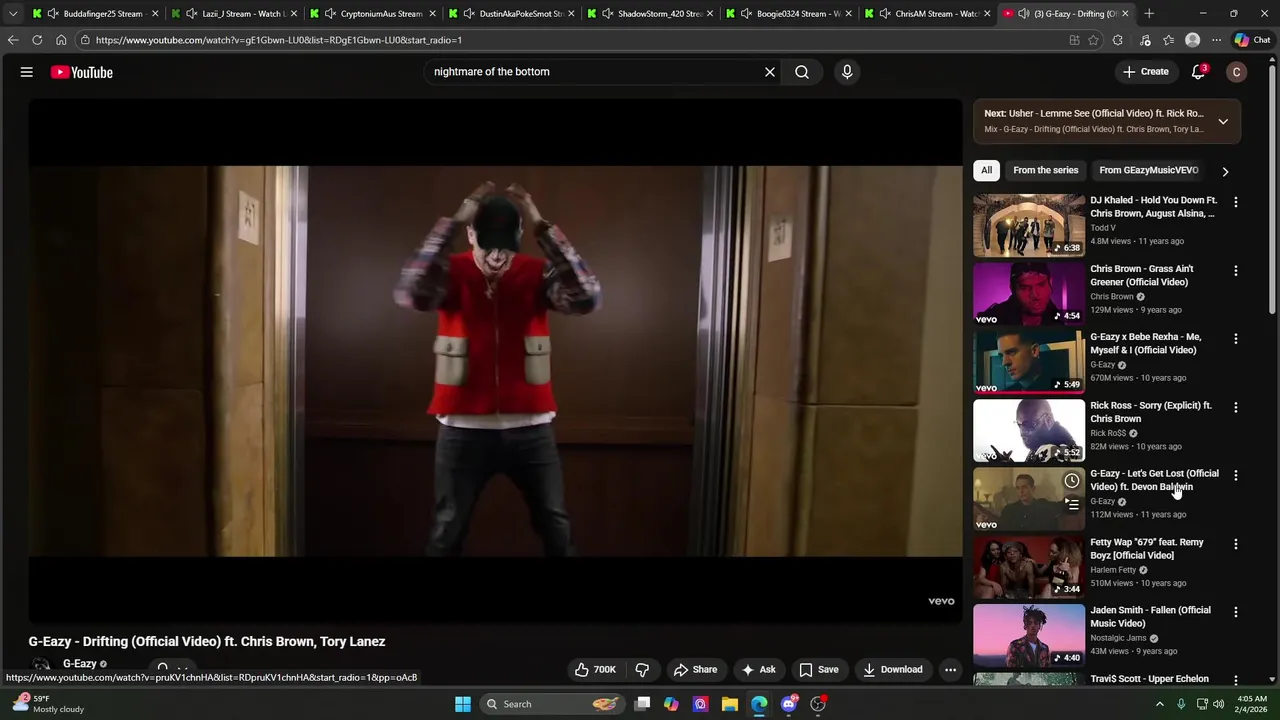Open File Explorer from the taskbar
The image size is (1280, 720).
[x=730, y=704]
